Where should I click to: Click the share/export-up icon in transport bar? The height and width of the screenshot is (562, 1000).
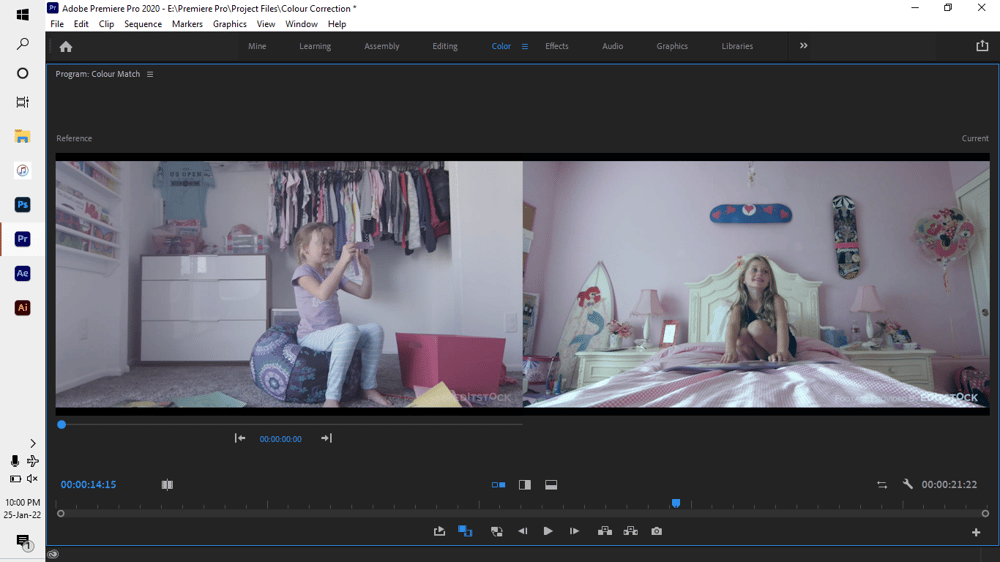point(439,531)
